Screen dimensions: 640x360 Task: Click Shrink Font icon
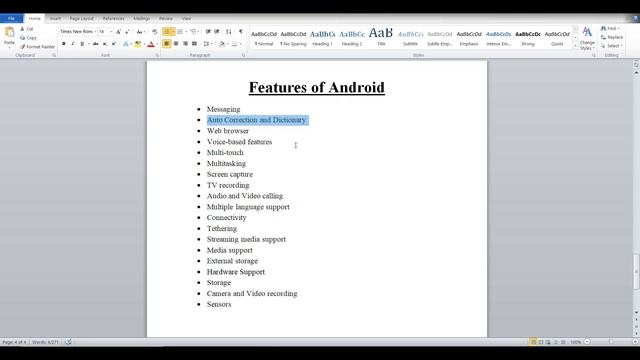(127, 31)
